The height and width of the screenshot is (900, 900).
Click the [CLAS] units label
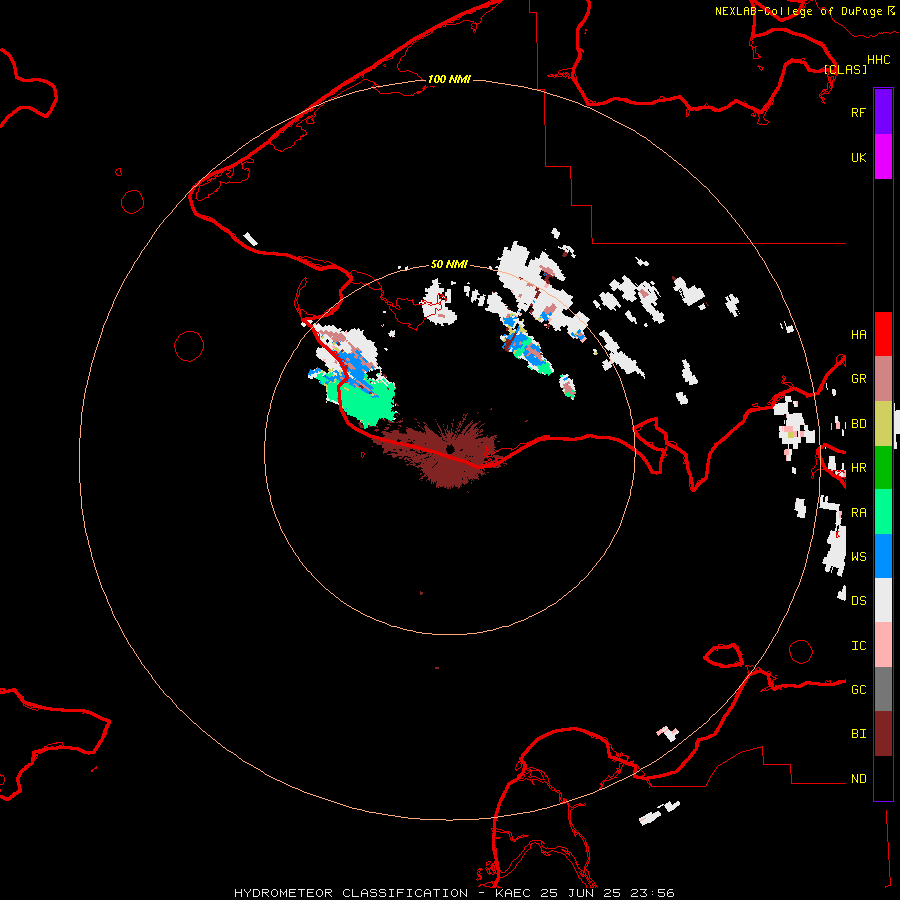tap(845, 69)
